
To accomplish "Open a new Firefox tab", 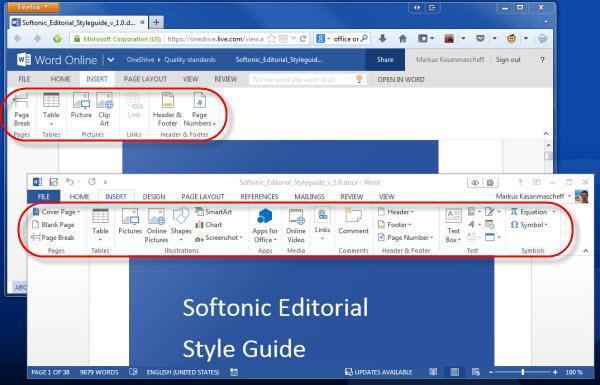I will [x=156, y=22].
